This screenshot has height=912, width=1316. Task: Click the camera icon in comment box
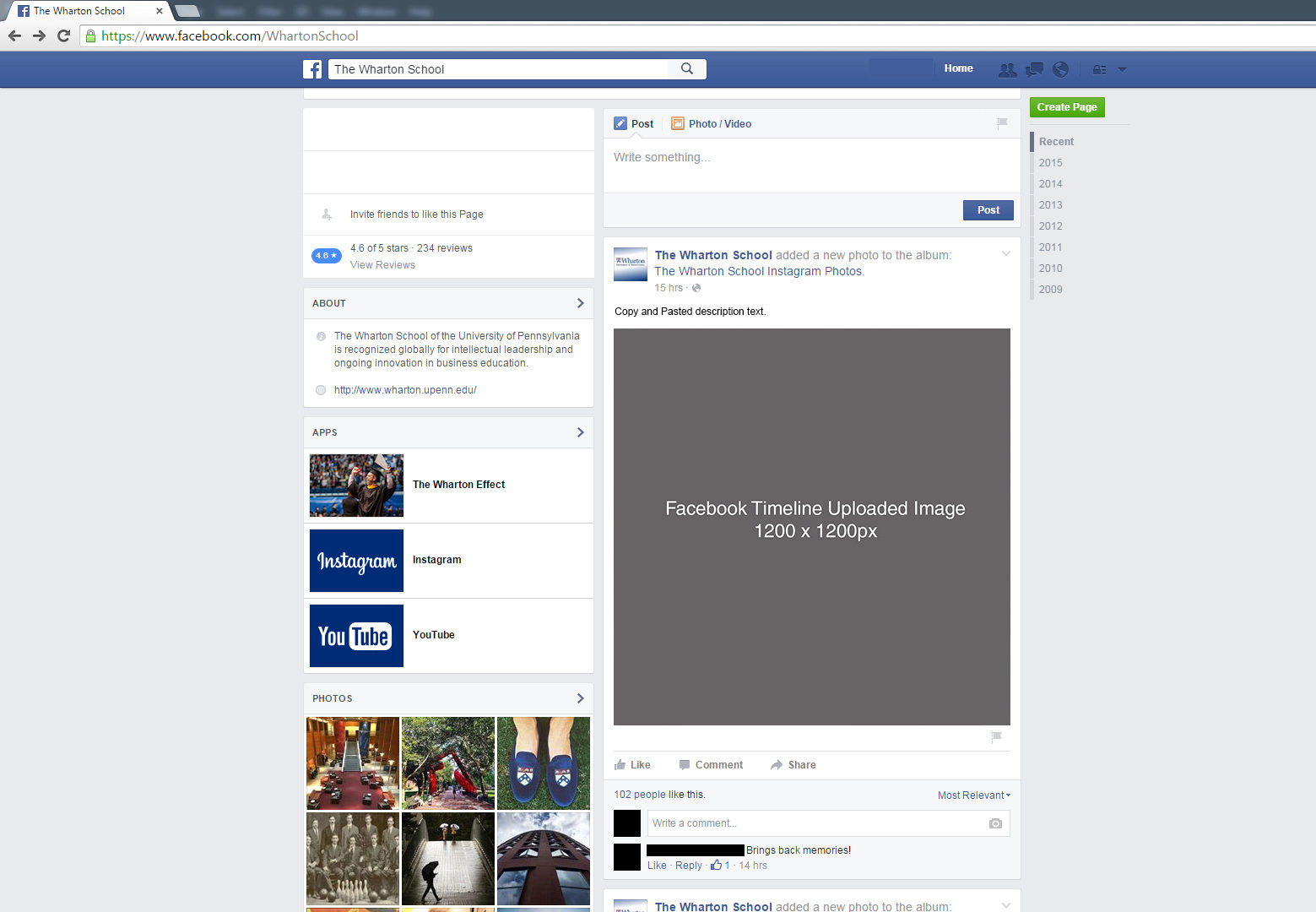tap(995, 823)
